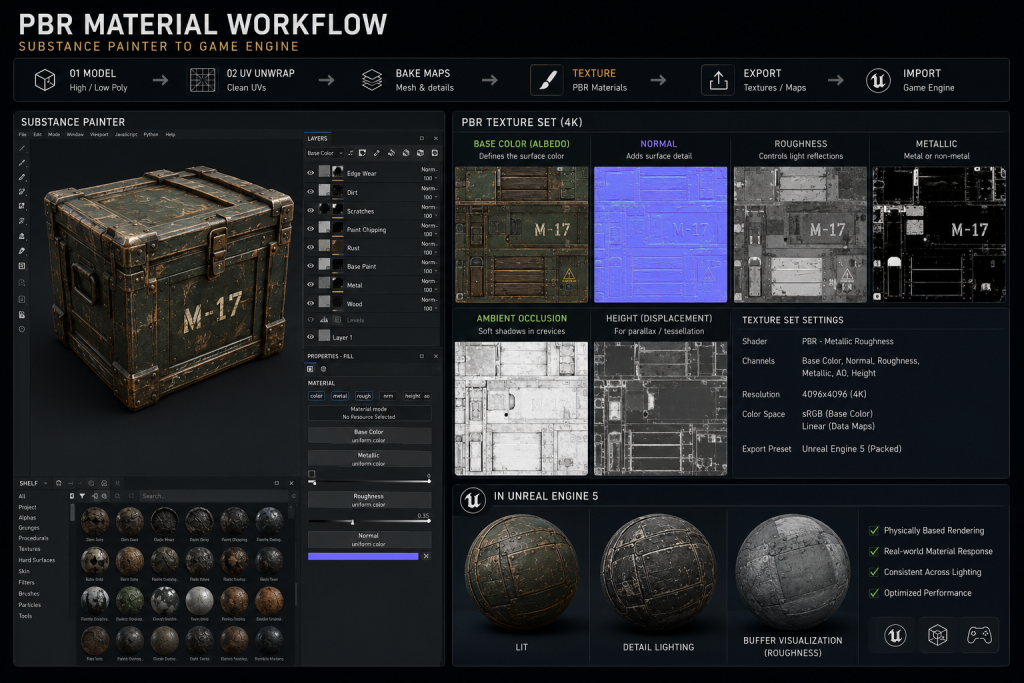Select the Texture step brush icon
This screenshot has width=1024, height=683.
[547, 80]
